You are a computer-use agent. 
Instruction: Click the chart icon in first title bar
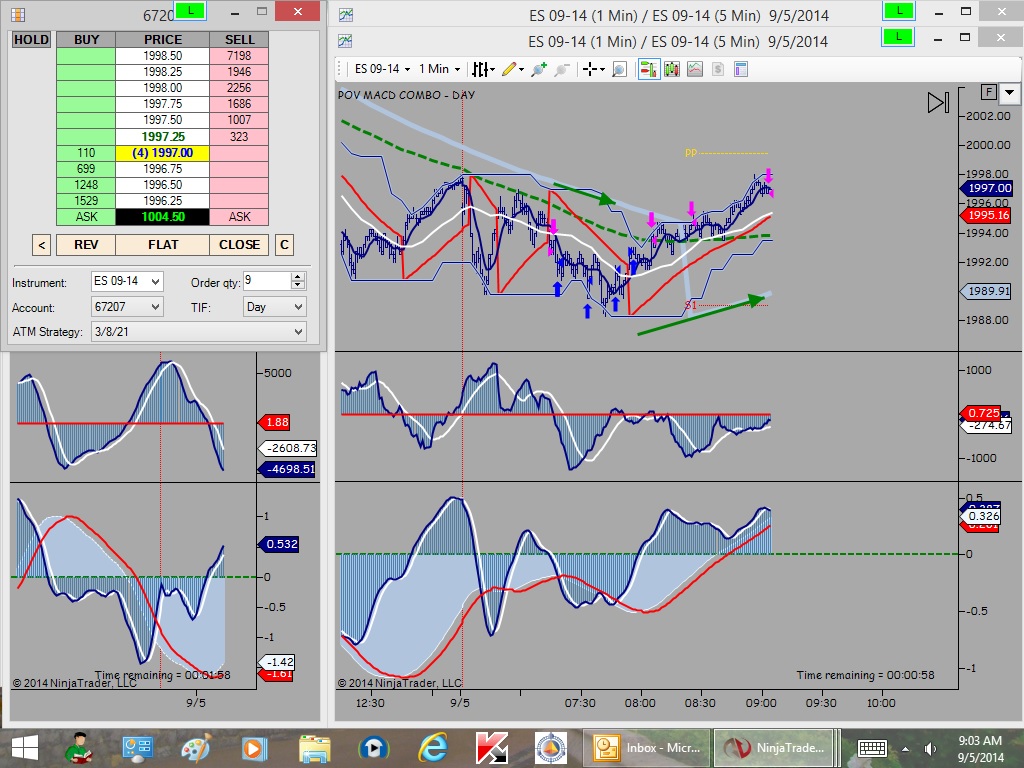coord(345,14)
